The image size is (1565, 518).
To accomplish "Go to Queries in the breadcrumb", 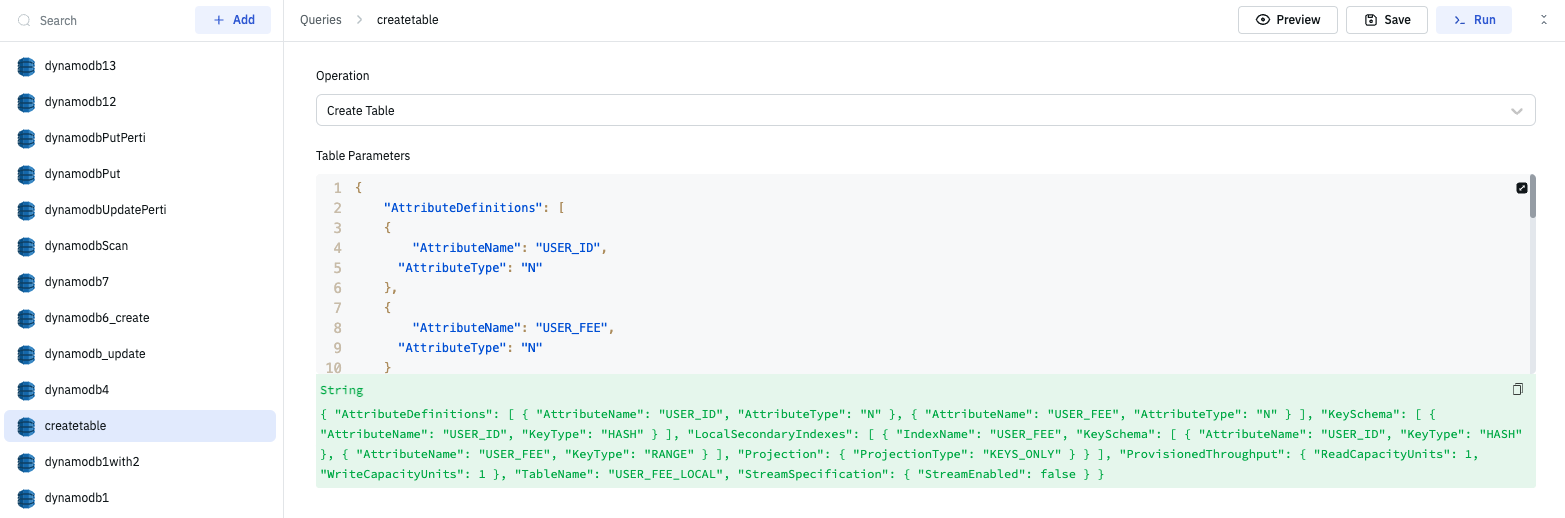I will [320, 20].
